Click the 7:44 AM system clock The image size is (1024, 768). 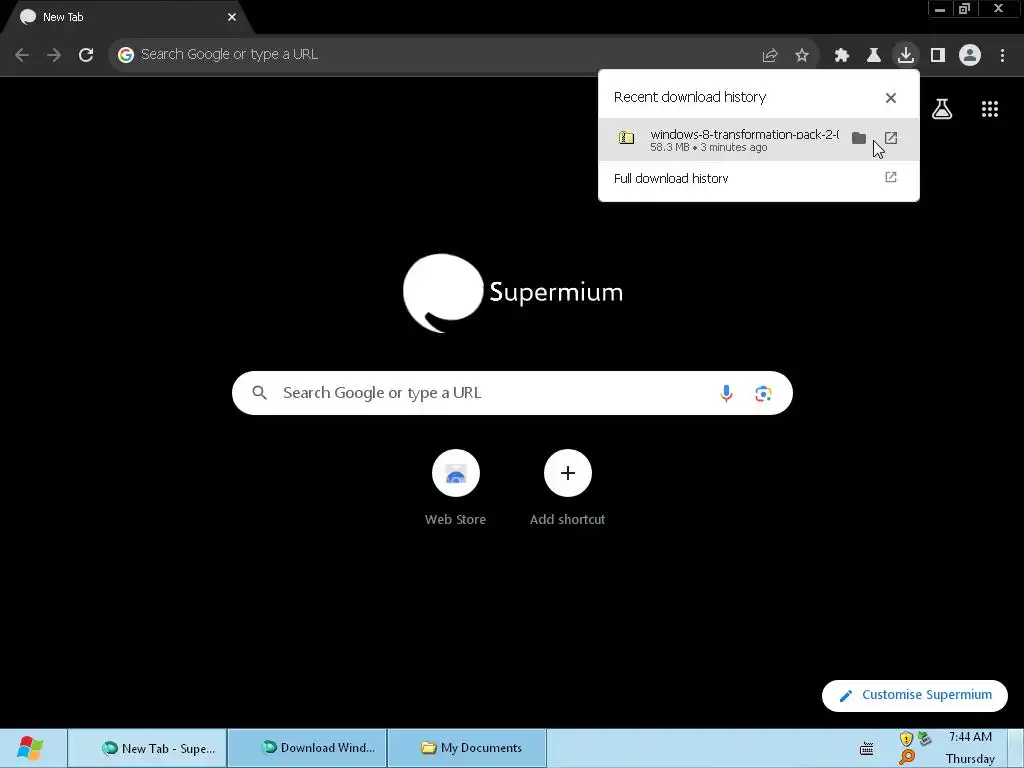coord(970,737)
